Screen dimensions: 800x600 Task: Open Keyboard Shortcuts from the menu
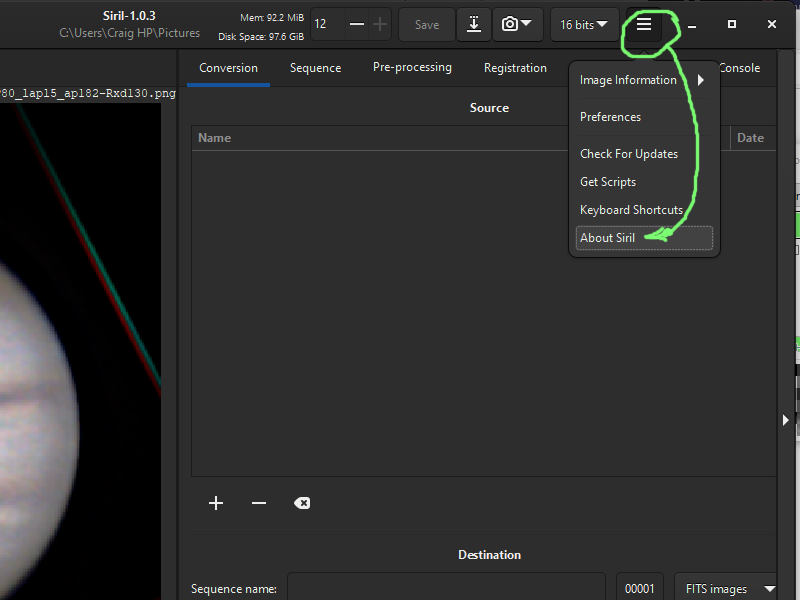(631, 210)
